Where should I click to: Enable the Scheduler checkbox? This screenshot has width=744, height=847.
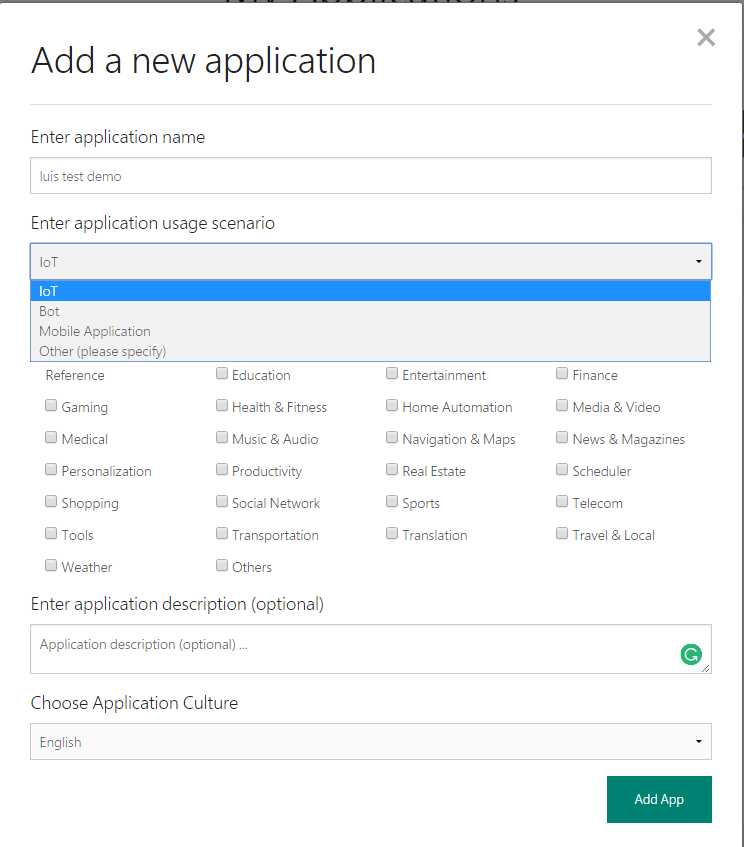[x=562, y=469]
